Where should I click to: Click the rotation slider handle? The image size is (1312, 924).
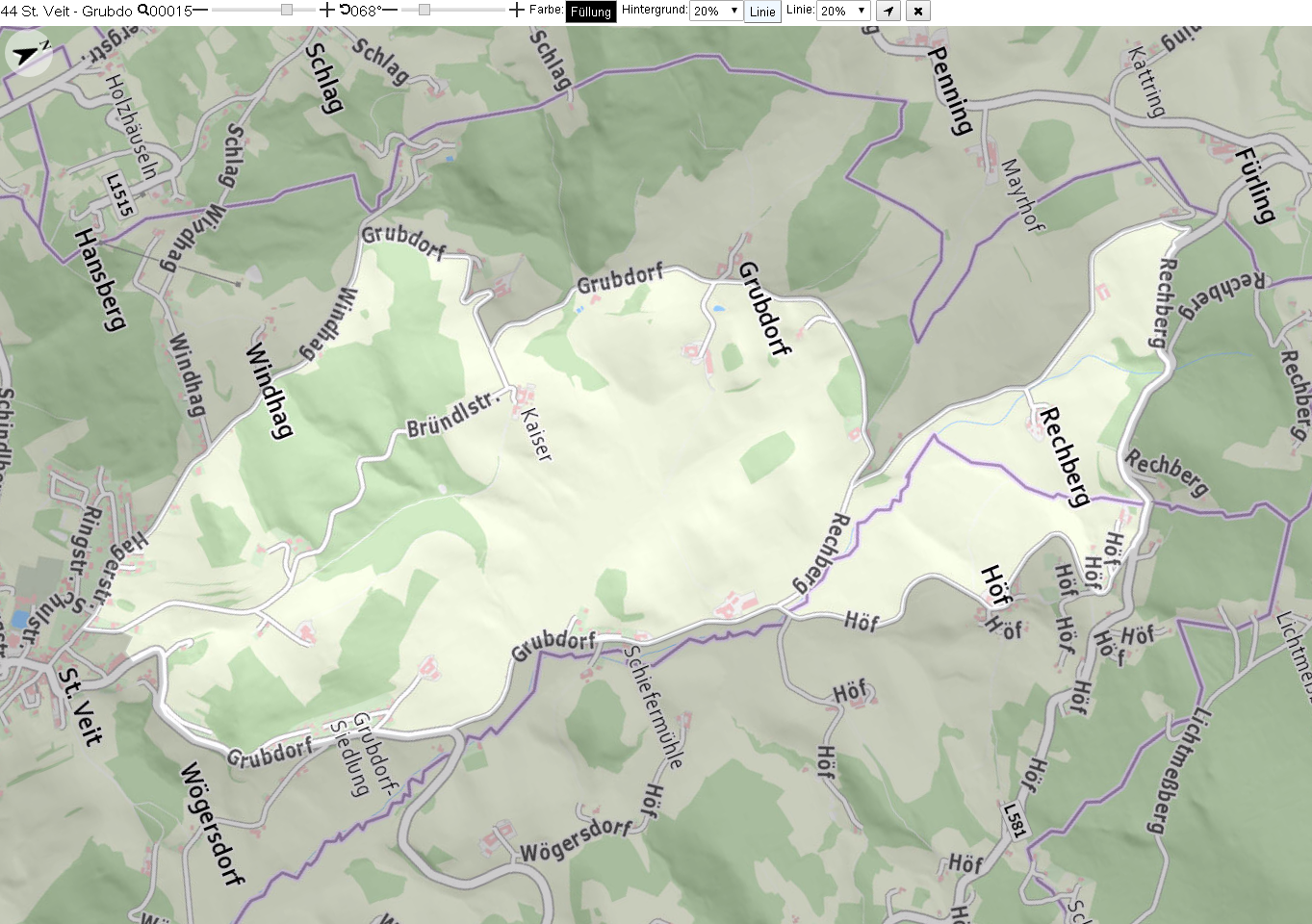click(424, 11)
